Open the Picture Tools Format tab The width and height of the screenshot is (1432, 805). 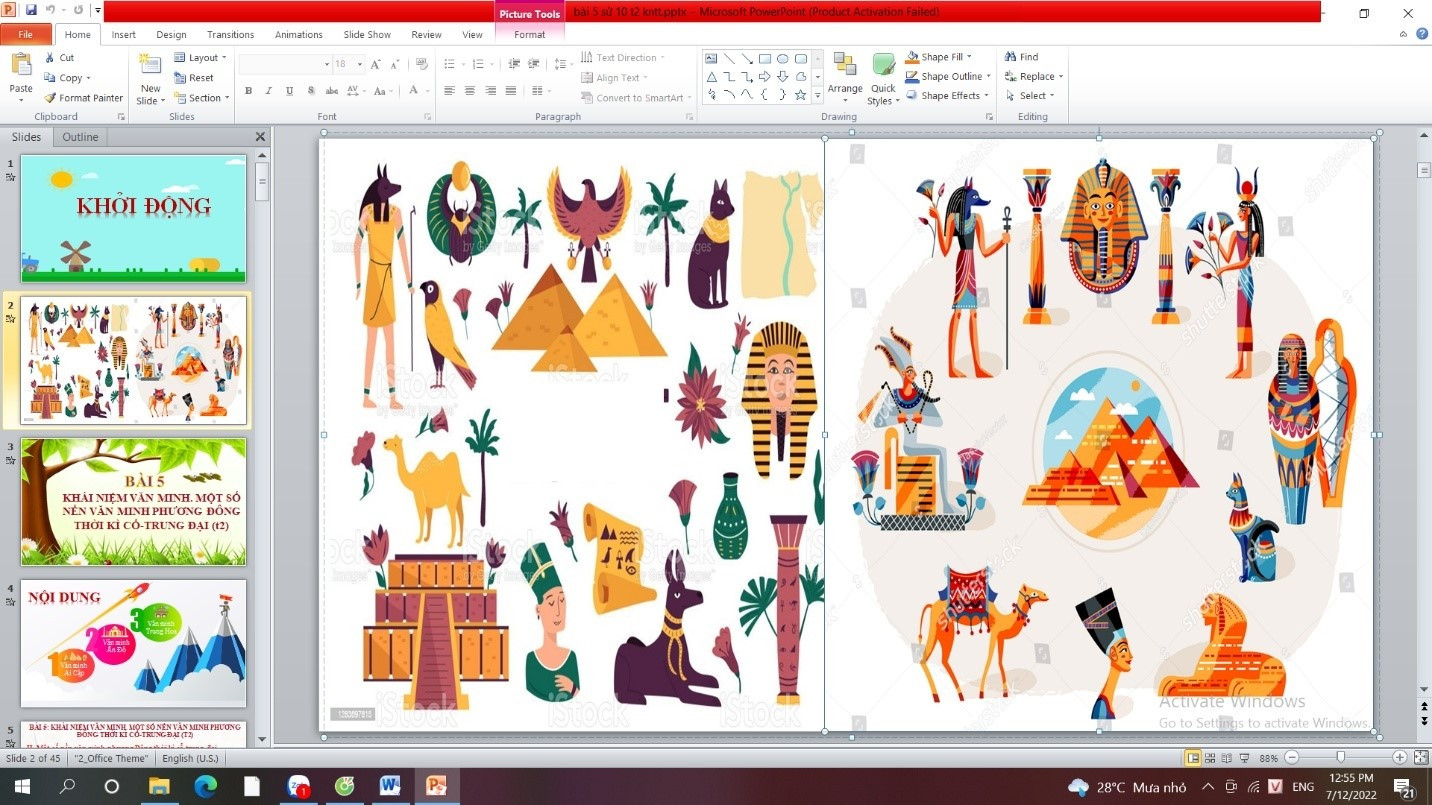coord(530,34)
